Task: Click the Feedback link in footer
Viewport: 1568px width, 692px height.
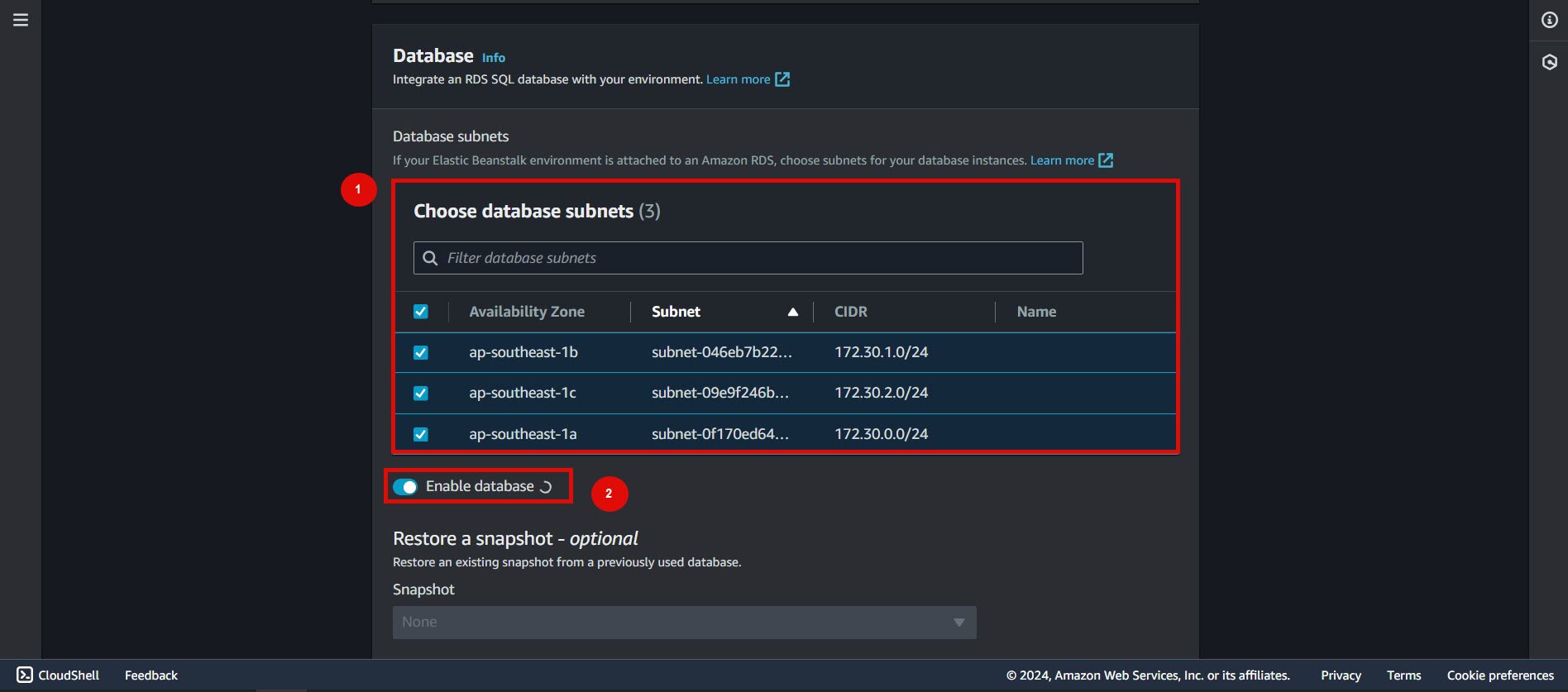Action: [x=151, y=675]
